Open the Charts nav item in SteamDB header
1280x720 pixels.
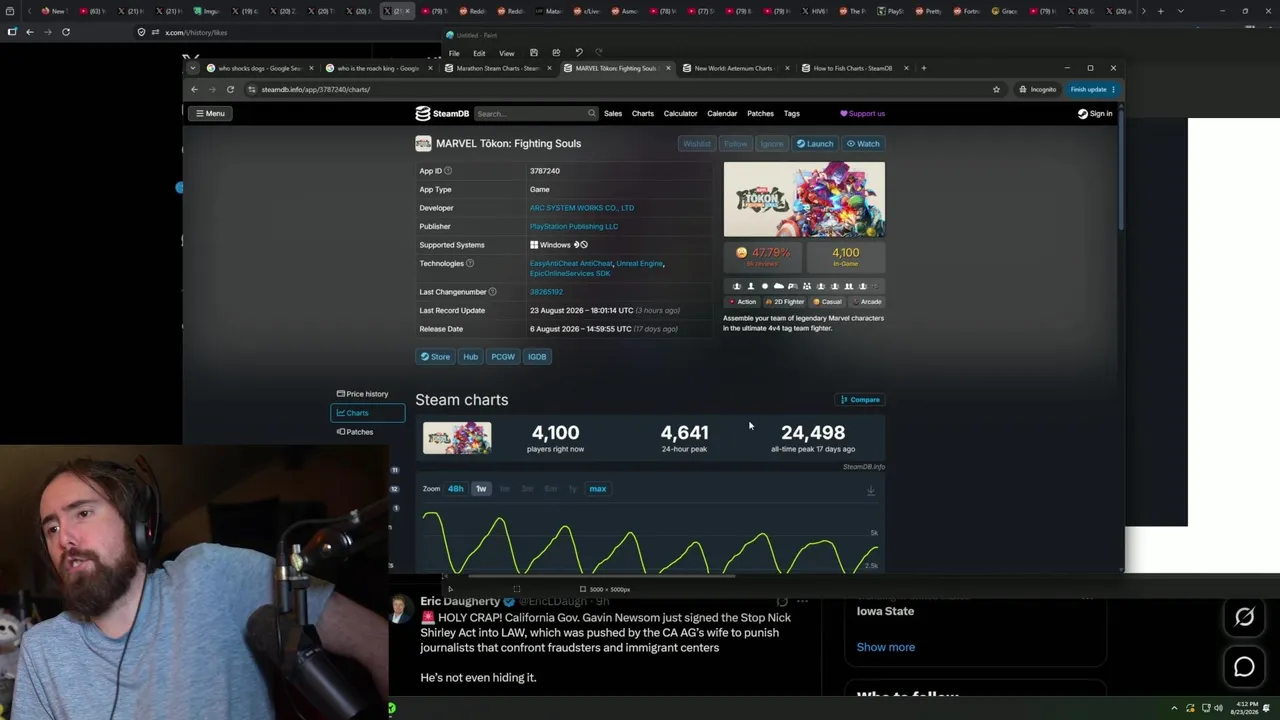pyautogui.click(x=643, y=114)
